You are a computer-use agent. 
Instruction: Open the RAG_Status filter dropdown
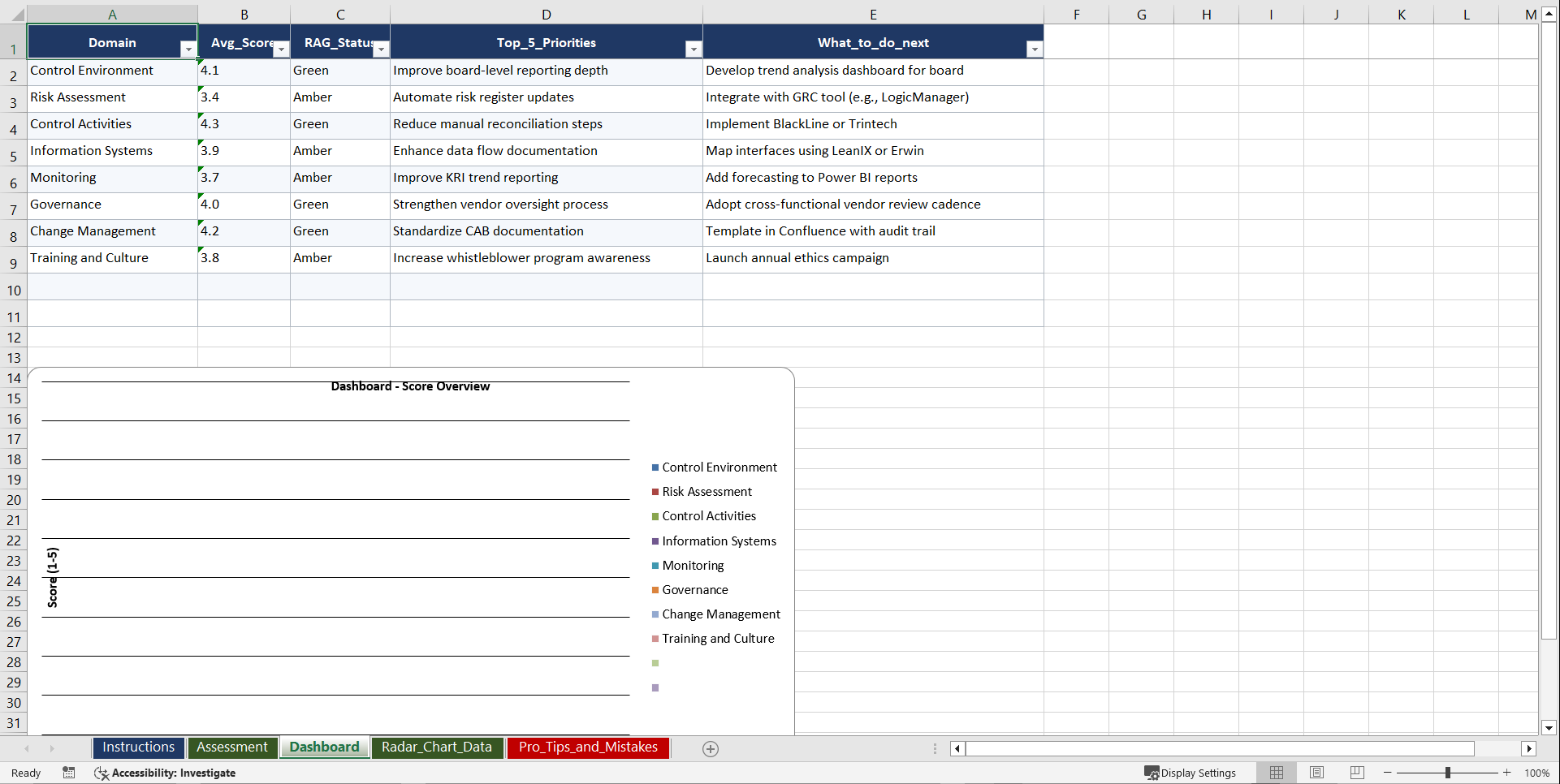(381, 49)
